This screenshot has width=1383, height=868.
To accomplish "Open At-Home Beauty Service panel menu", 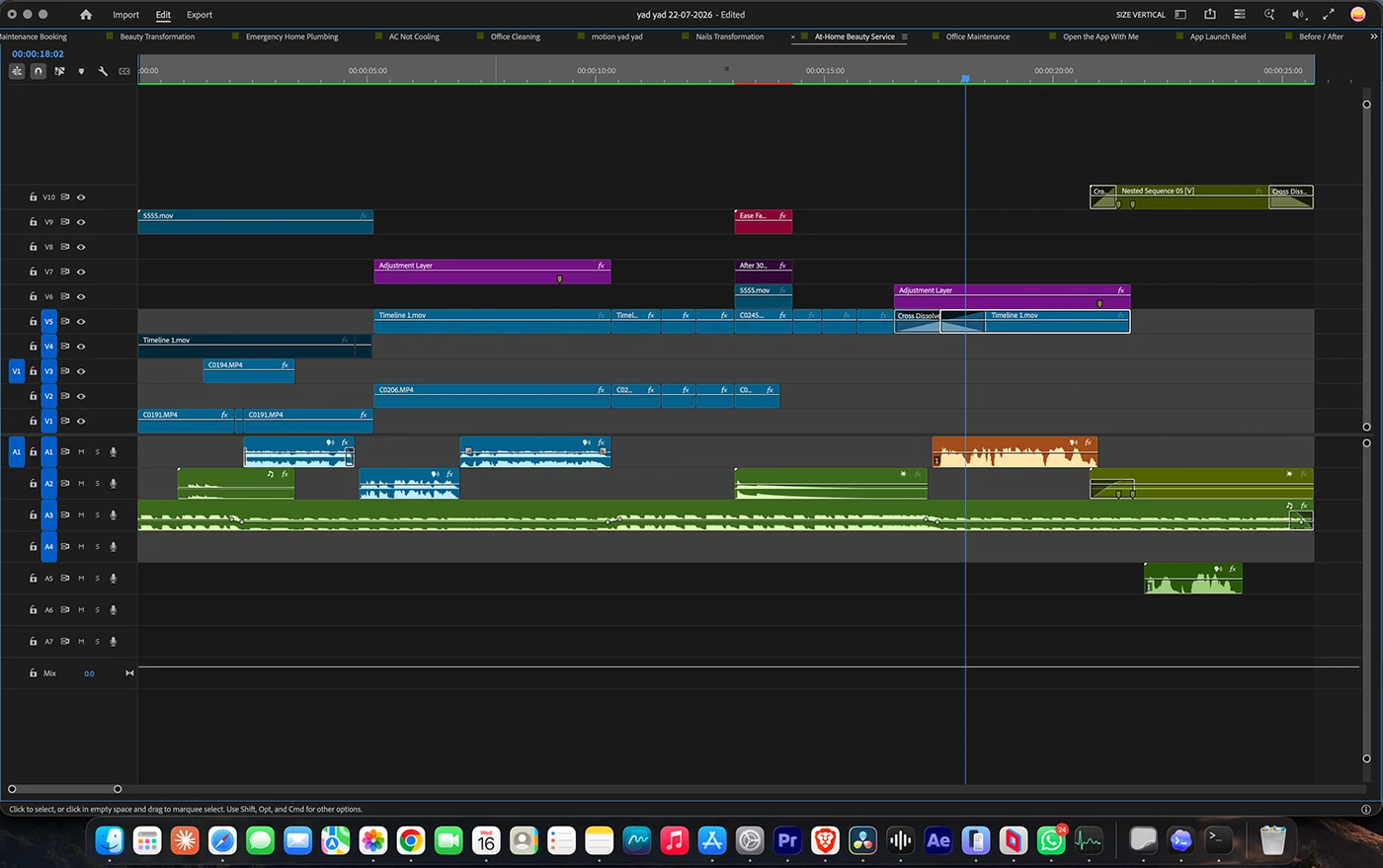I will [x=904, y=37].
